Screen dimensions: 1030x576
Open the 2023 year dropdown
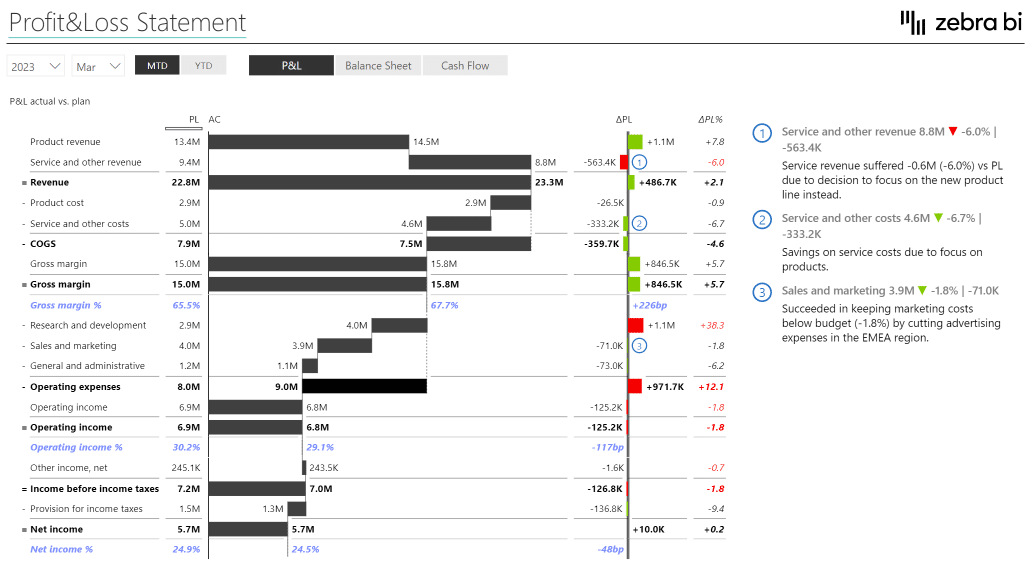[x=35, y=65]
